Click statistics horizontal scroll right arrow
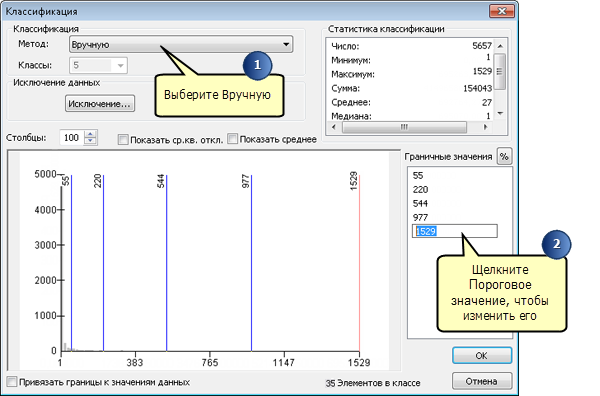 point(486,127)
